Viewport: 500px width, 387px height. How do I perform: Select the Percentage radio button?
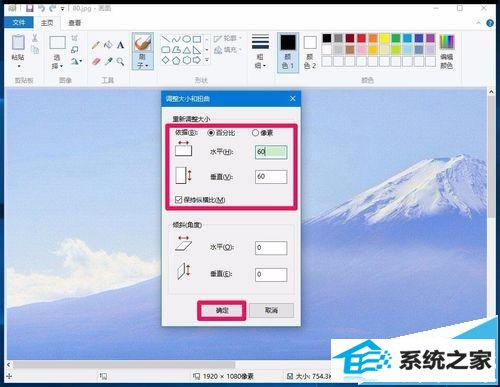click(211, 133)
